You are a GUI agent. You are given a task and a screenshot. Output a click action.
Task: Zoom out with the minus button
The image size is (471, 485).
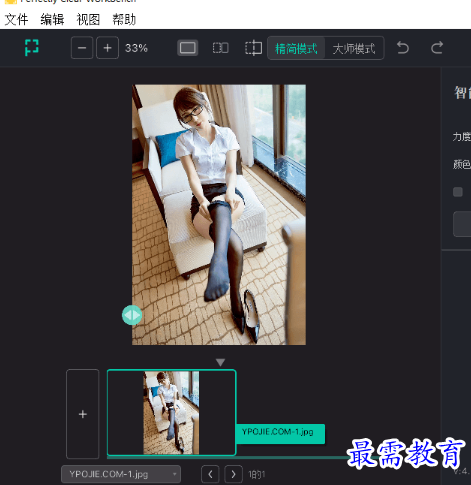82,48
